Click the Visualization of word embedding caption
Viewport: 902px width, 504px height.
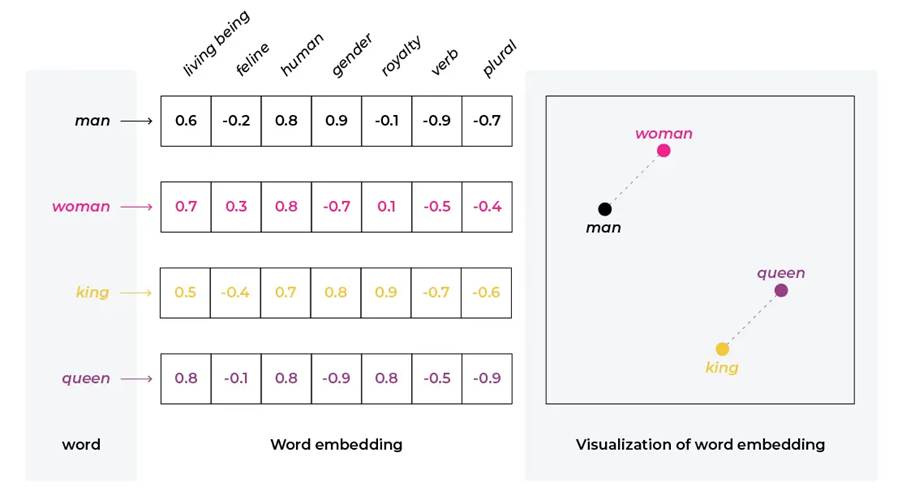coord(700,444)
